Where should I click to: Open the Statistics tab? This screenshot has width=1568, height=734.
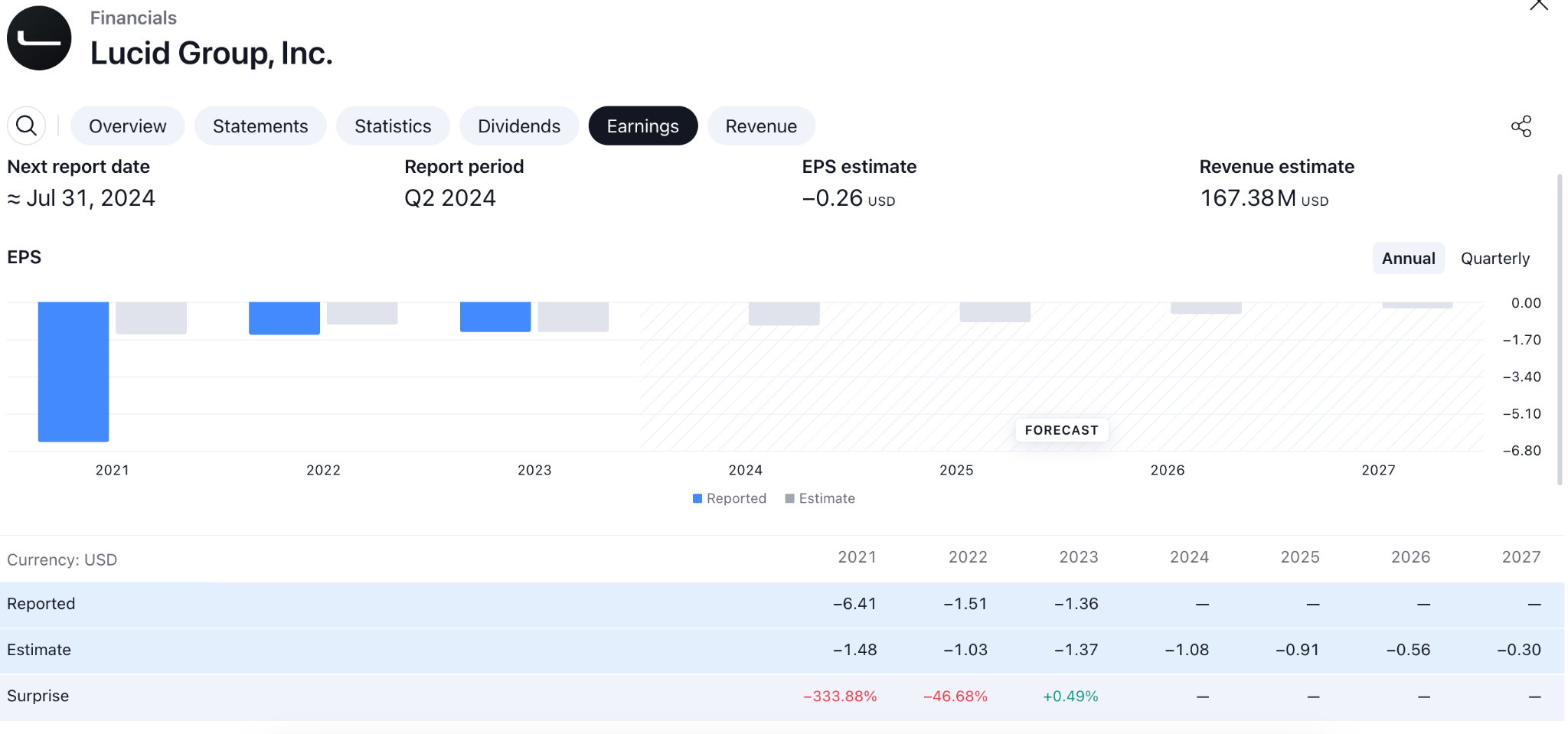click(x=393, y=126)
